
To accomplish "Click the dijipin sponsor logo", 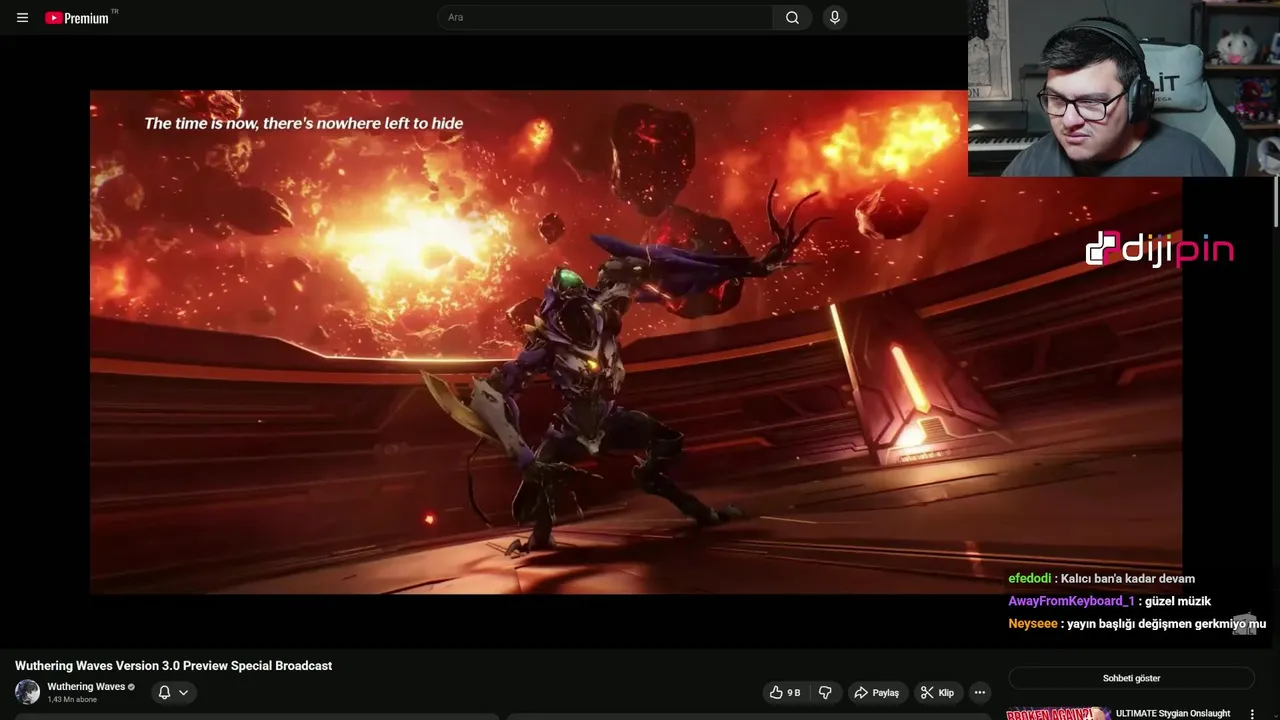I will point(1160,249).
